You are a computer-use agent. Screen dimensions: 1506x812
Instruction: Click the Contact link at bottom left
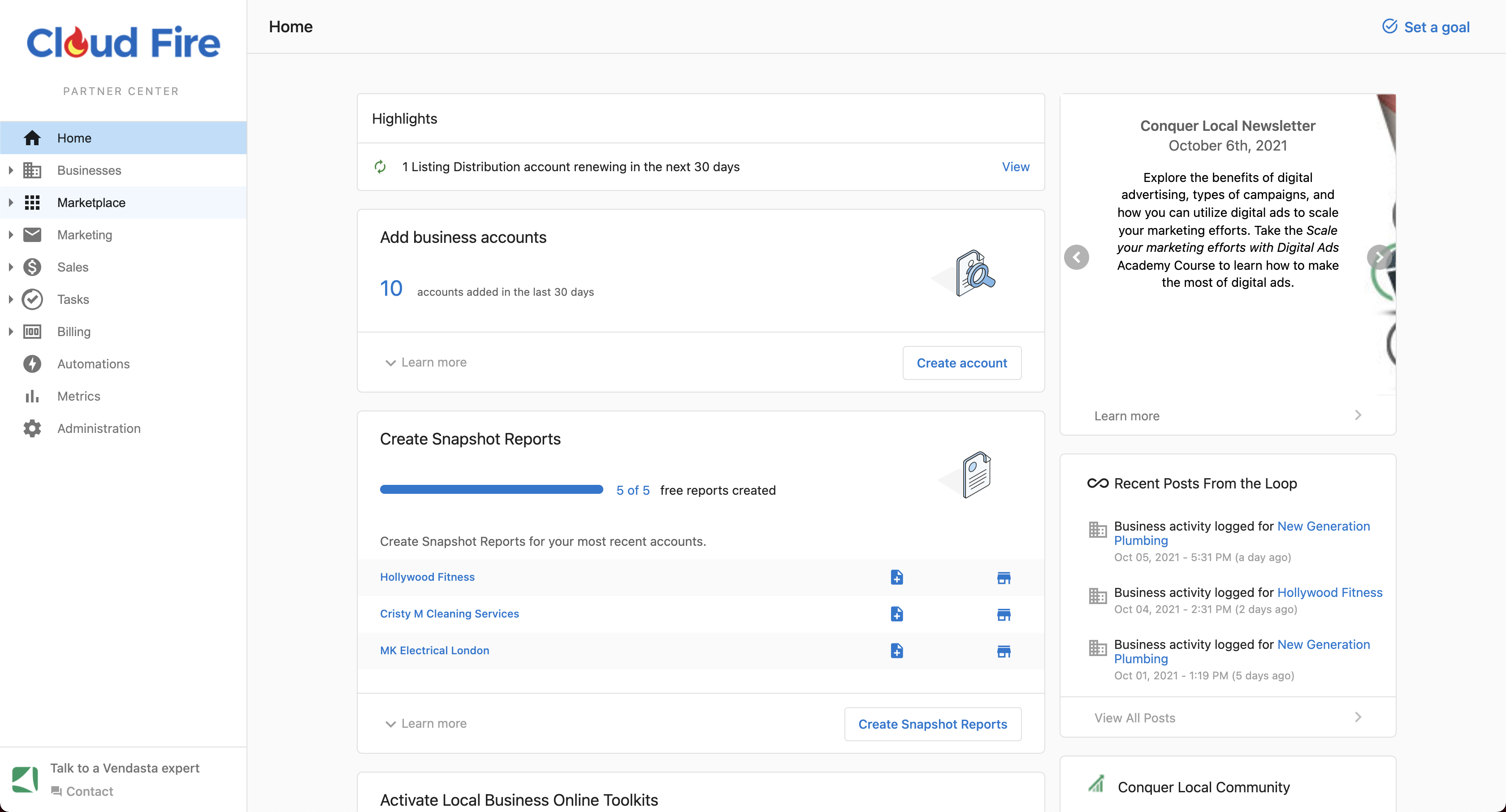(x=82, y=791)
